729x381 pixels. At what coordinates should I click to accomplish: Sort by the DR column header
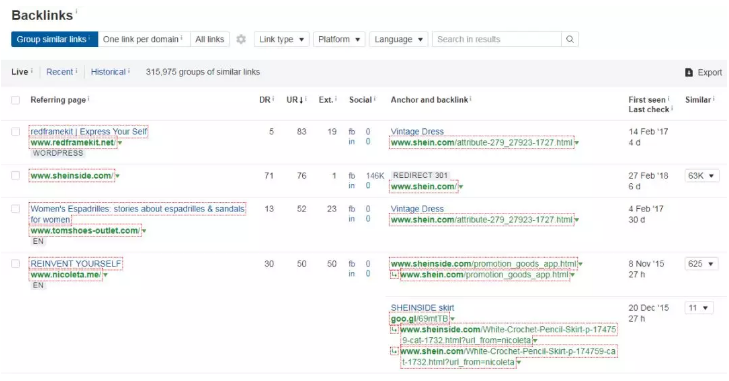click(265, 100)
